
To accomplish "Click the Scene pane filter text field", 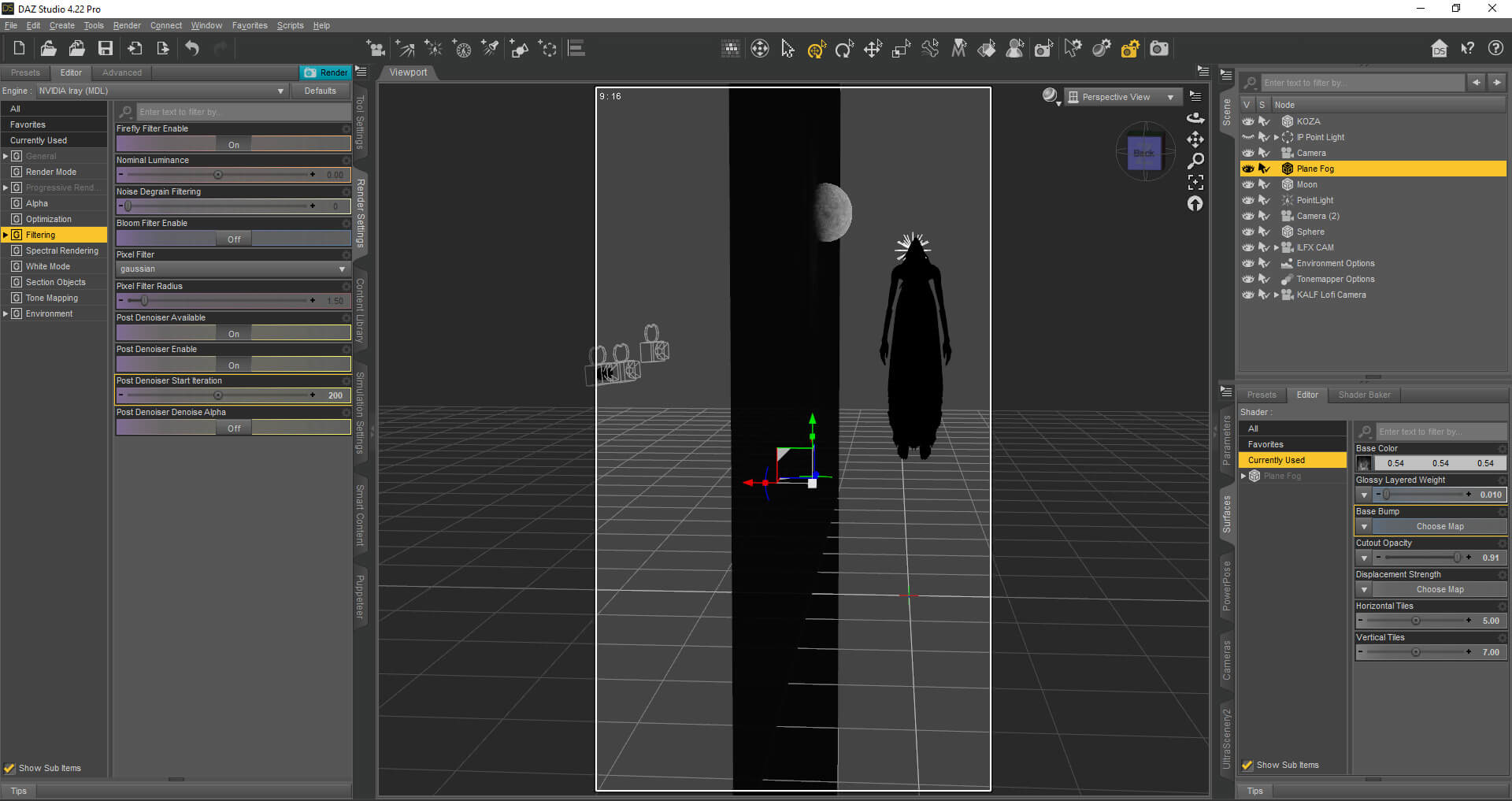I will coord(1362,83).
